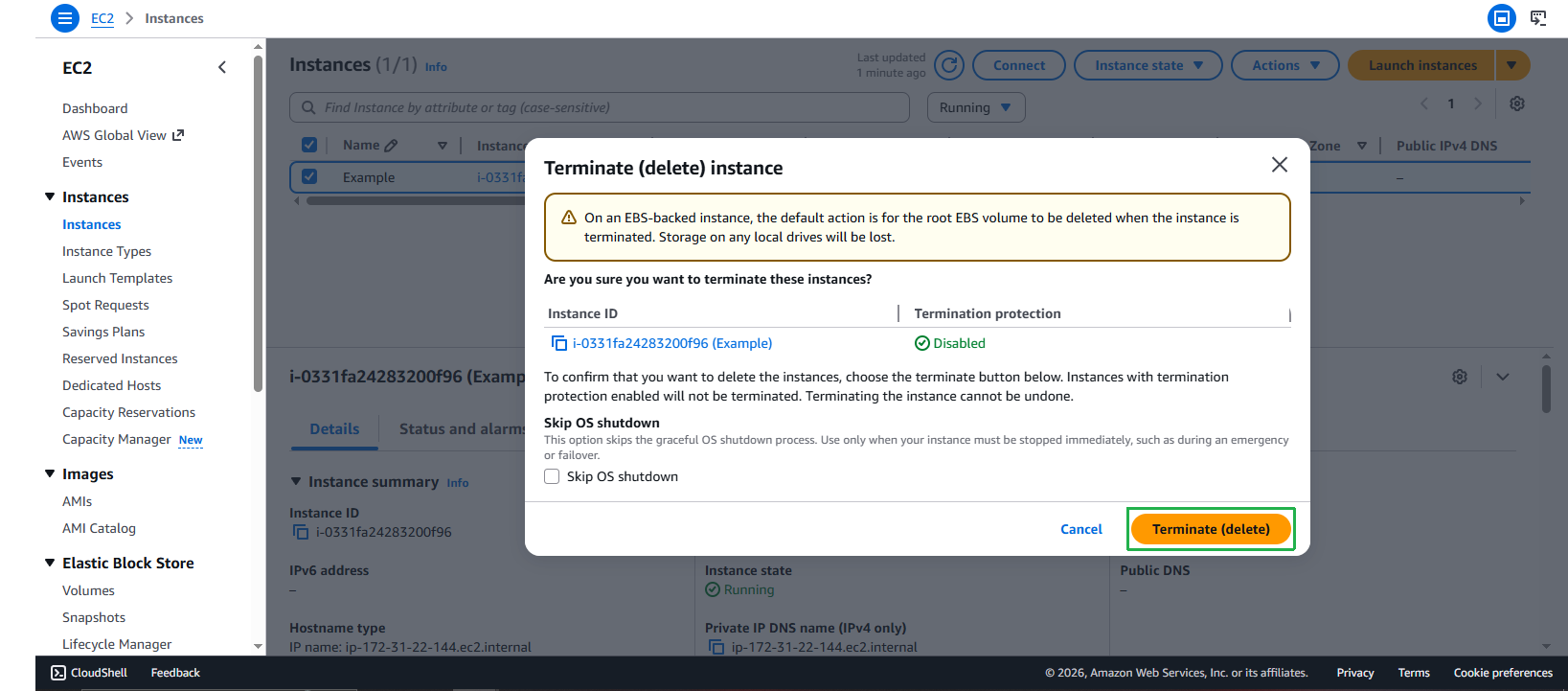Viewport: 1568px width, 691px height.
Task: Click the green Disabled checkmark status icon
Action: [922, 343]
